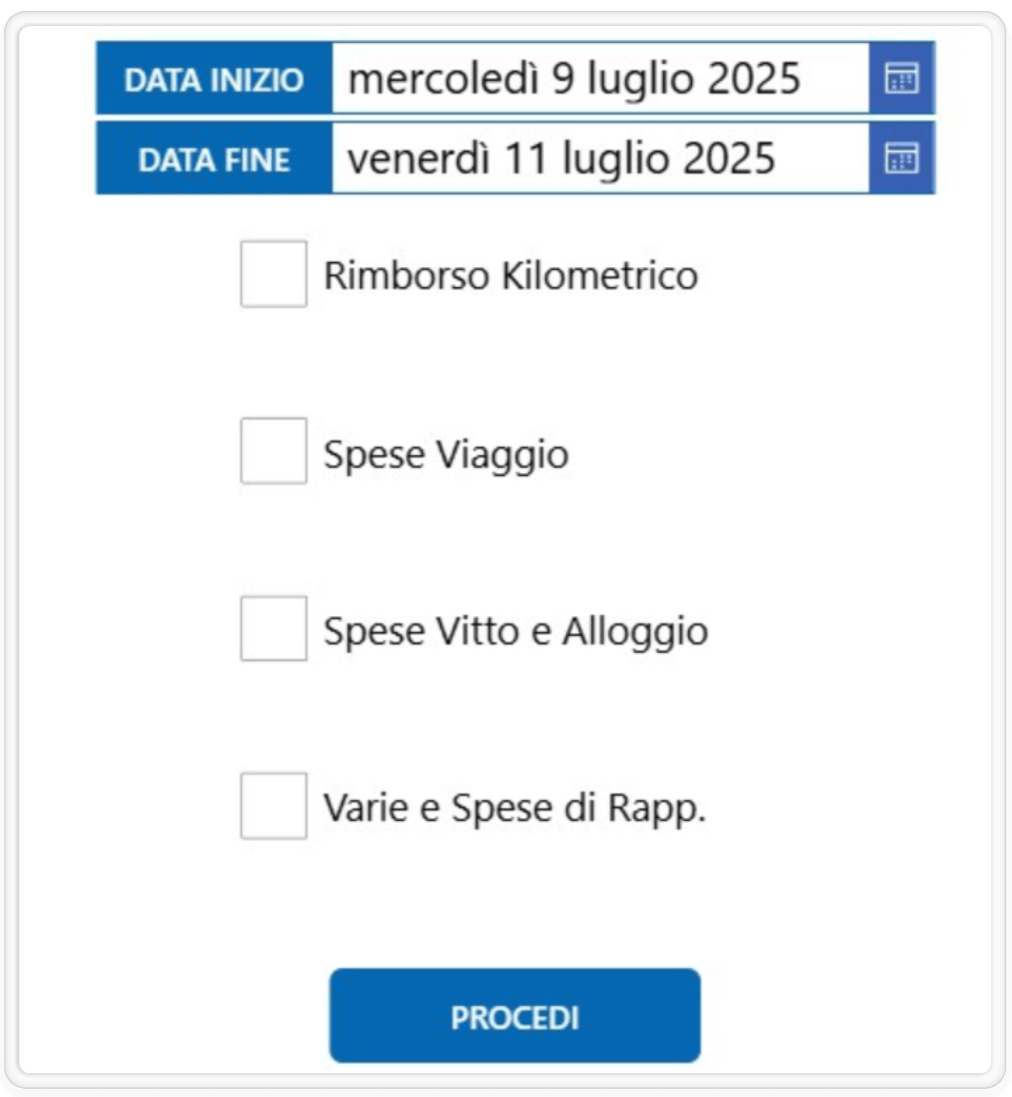Select the Varie e Spese di Rapp. checkbox
Viewport: 1012px width, 1097px height.
pos(273,806)
